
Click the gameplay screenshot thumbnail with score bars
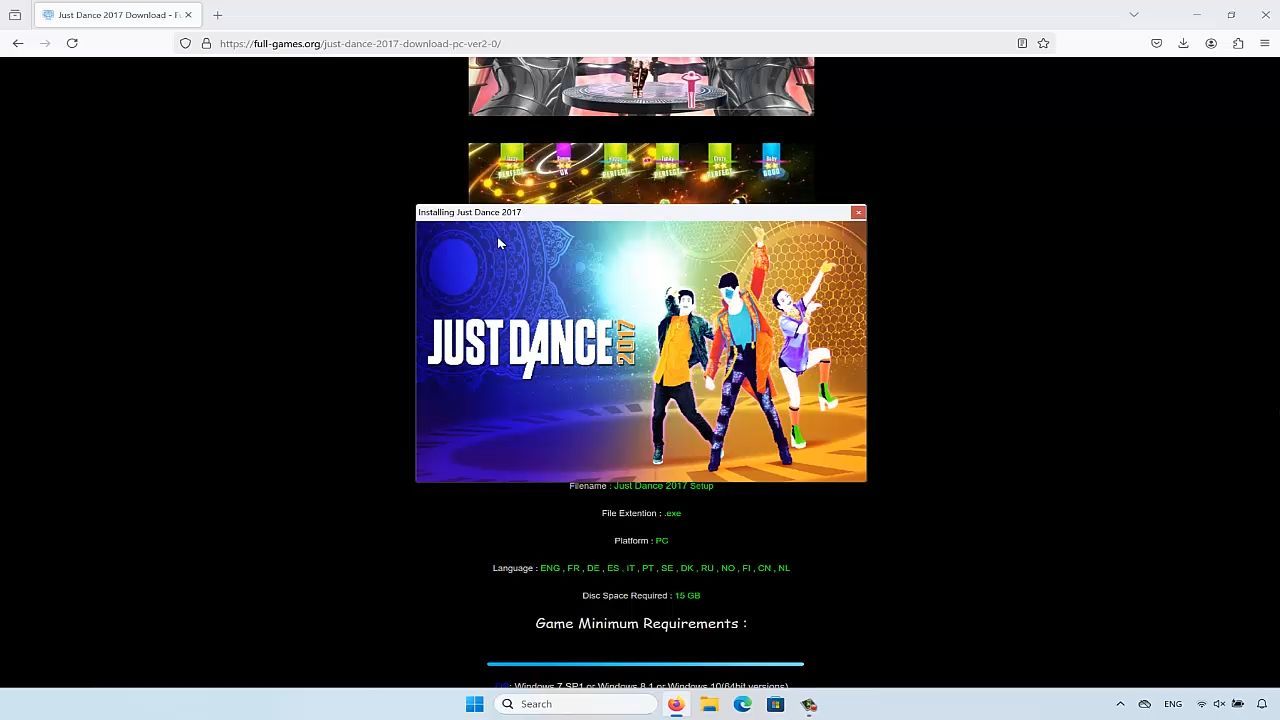click(x=641, y=173)
